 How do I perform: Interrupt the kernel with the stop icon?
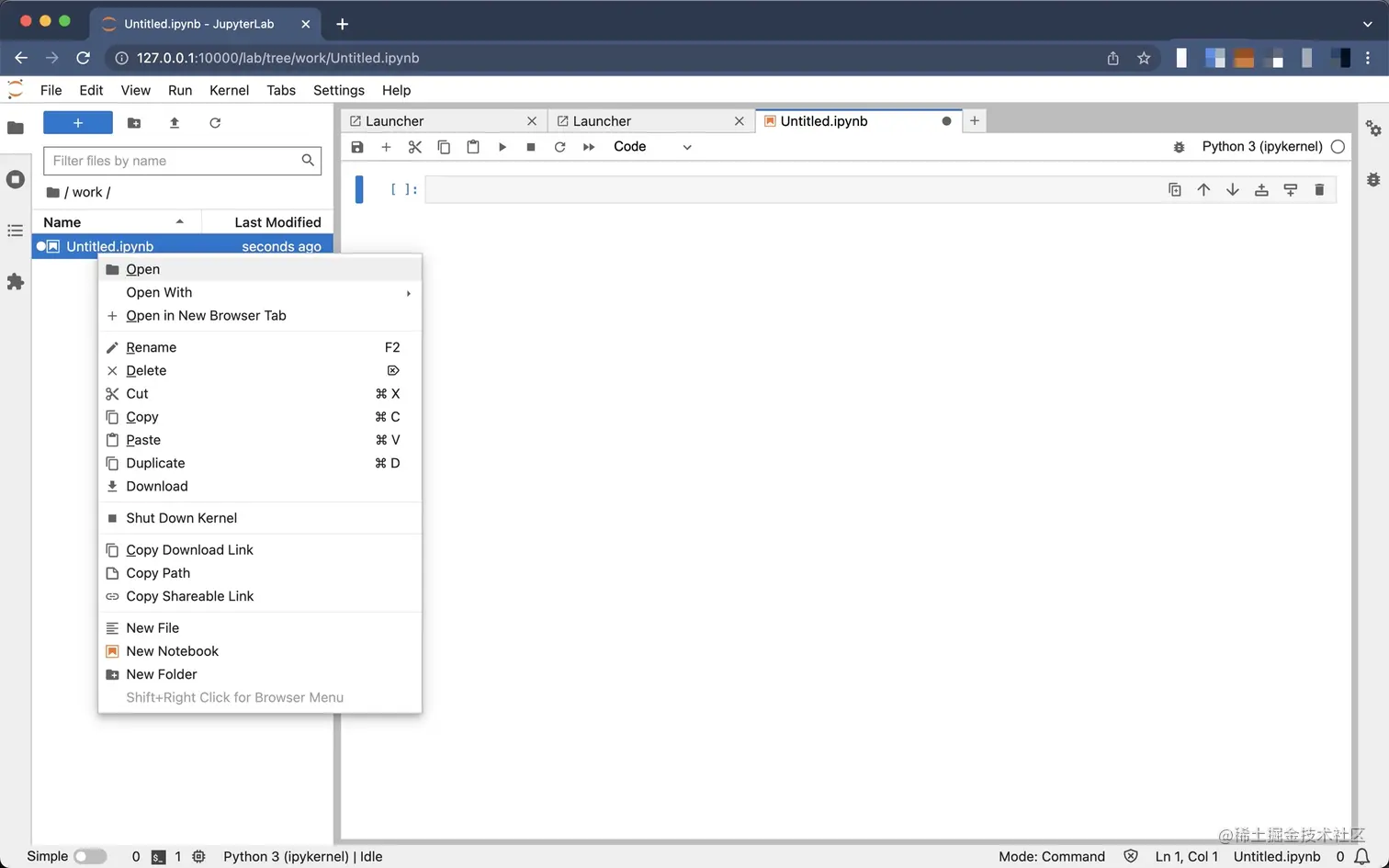[x=531, y=147]
